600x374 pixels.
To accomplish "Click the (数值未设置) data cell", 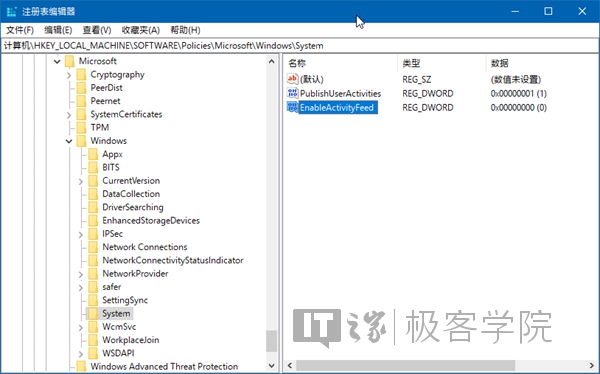I will [x=515, y=79].
